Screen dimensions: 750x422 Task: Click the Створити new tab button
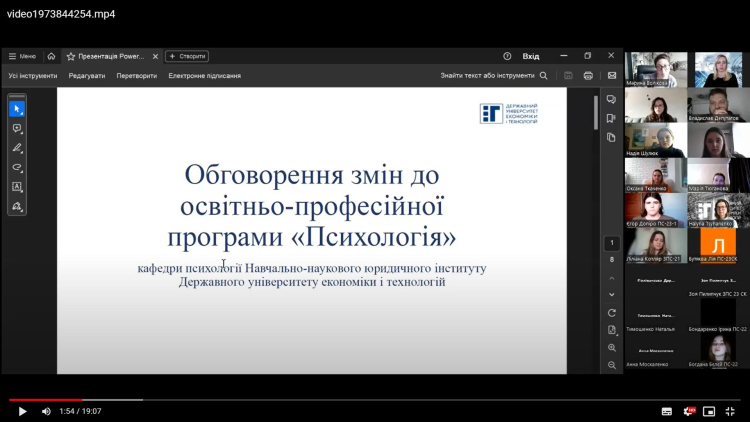[187, 56]
